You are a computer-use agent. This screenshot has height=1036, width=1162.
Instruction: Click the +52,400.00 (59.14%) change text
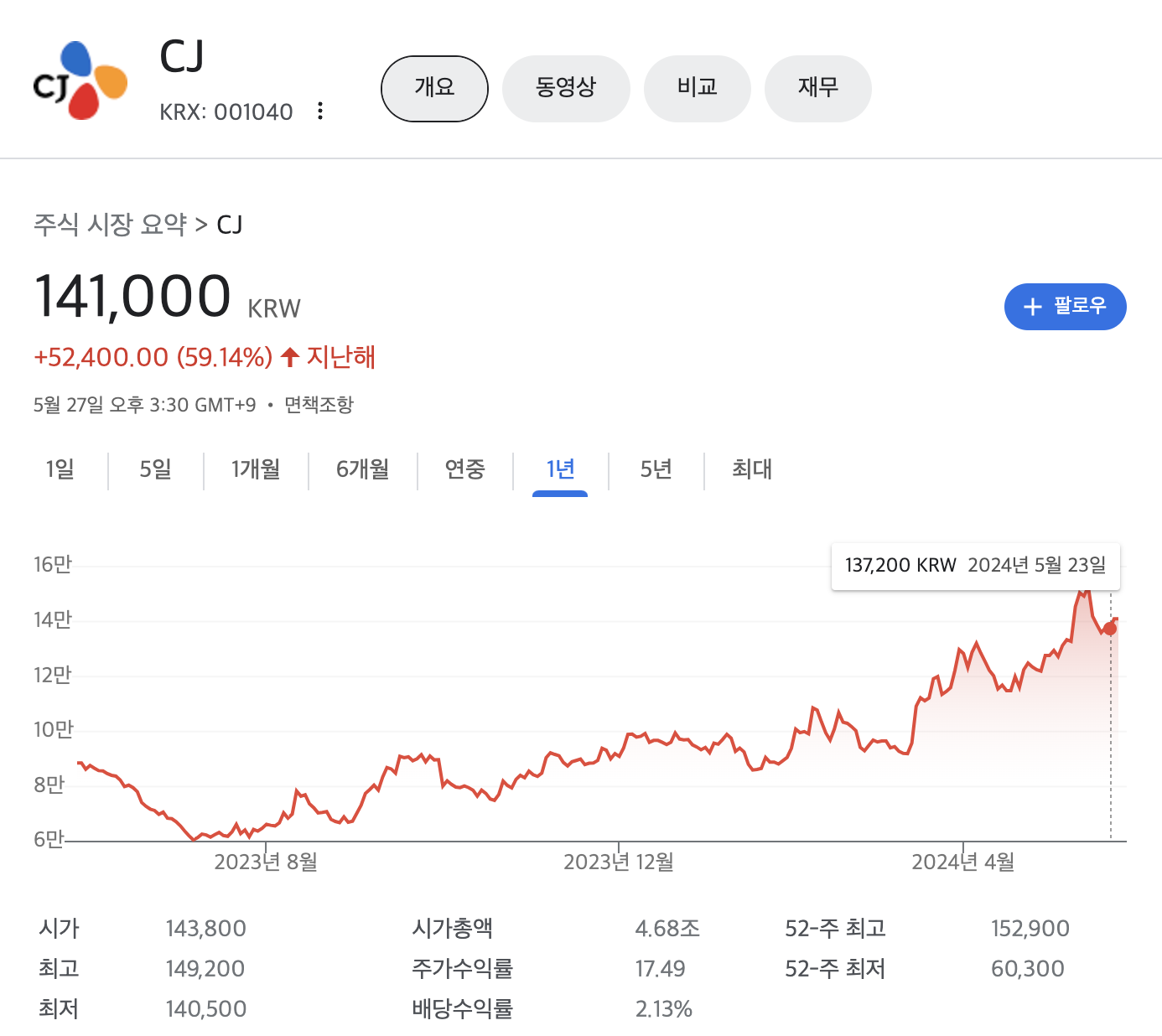point(153,358)
